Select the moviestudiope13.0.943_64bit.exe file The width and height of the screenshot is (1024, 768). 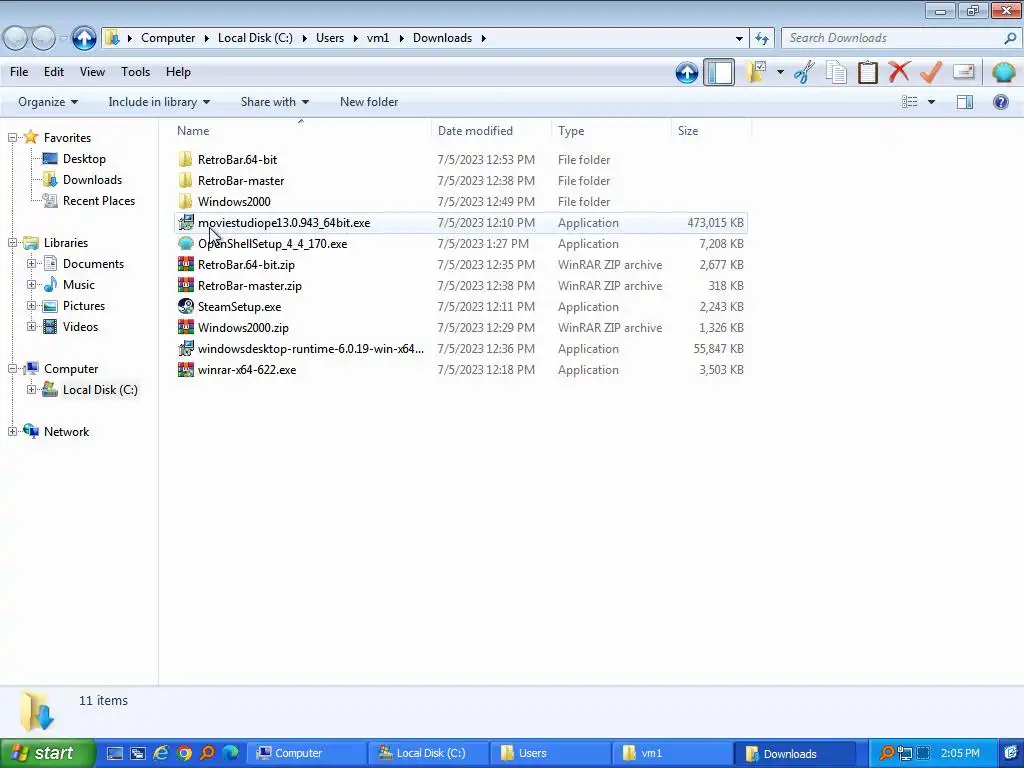tap(460, 223)
